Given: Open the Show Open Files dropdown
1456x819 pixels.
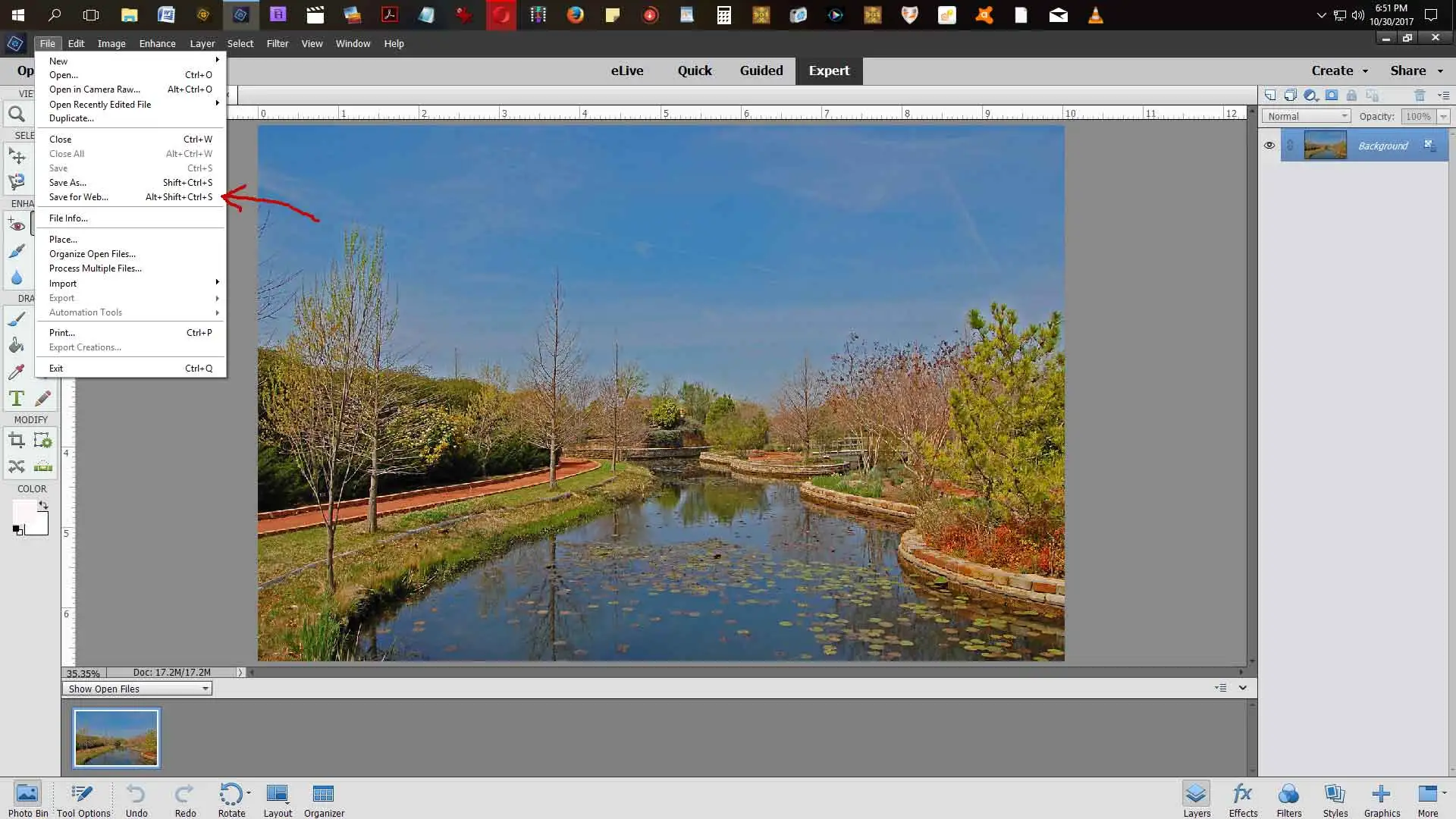Looking at the screenshot, I should coord(136,689).
